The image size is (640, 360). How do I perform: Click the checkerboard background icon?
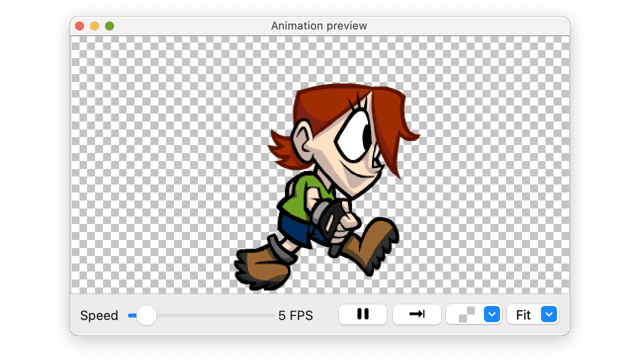[x=467, y=314]
